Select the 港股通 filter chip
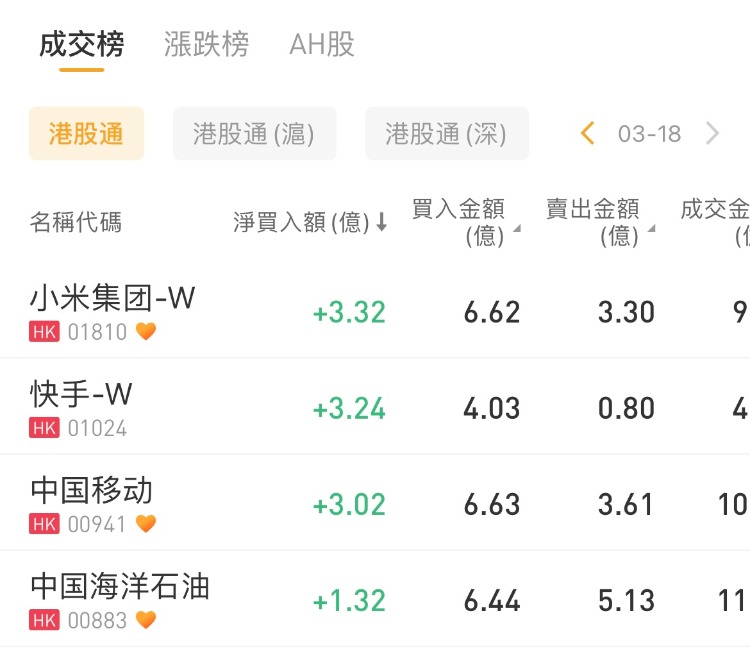Image resolution: width=750 pixels, height=647 pixels. [86, 134]
